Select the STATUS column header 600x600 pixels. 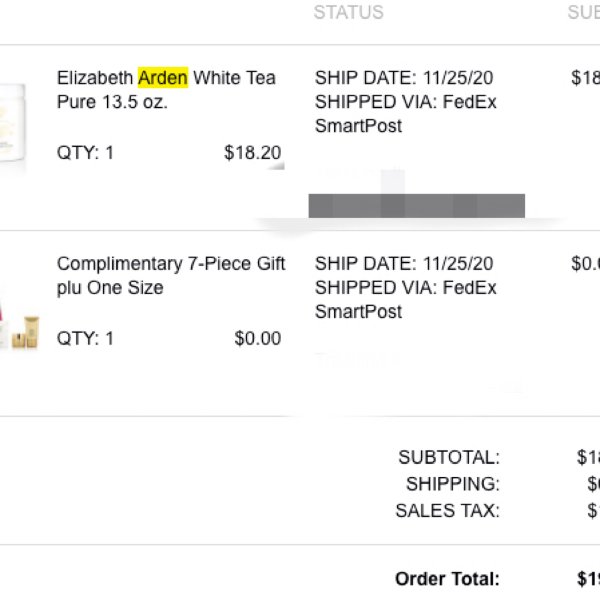349,12
